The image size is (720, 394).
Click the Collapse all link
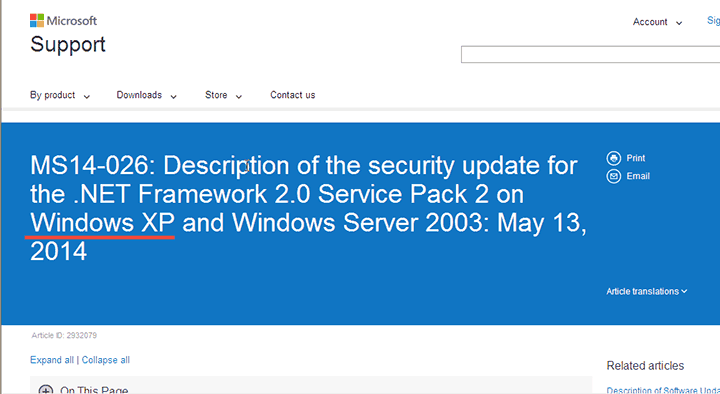pyautogui.click(x=106, y=360)
